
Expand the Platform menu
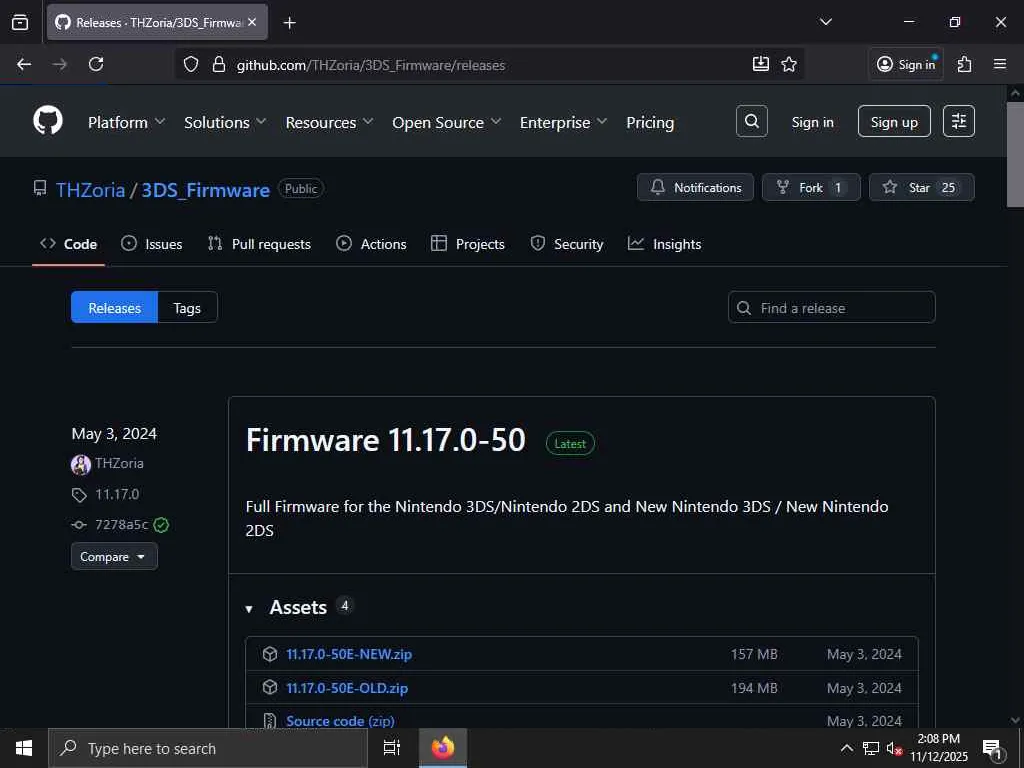click(127, 122)
